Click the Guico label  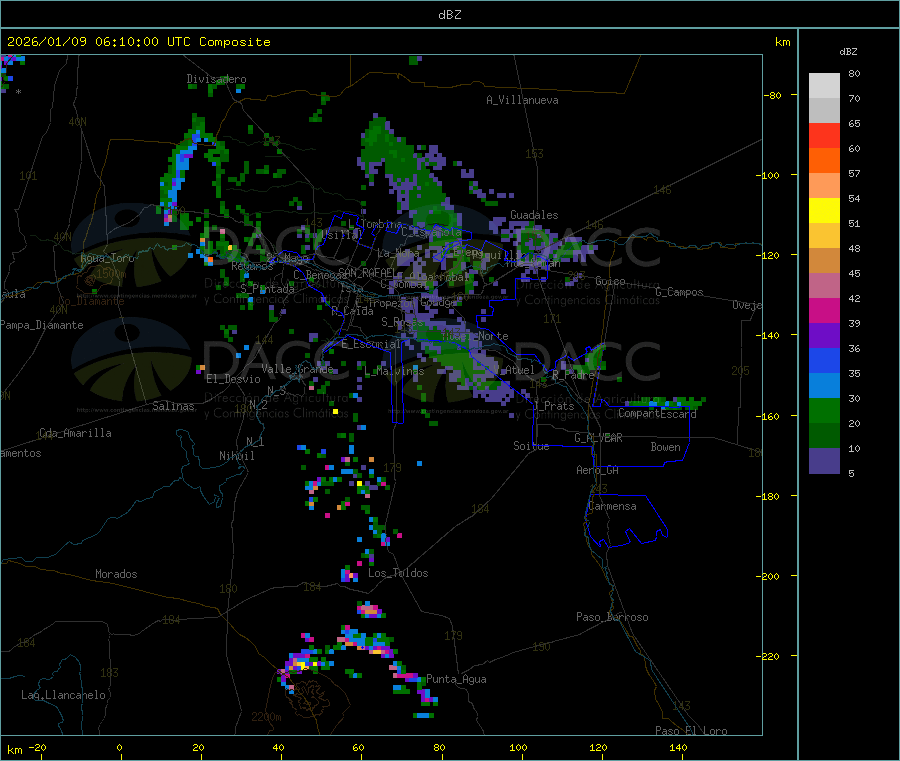[610, 281]
